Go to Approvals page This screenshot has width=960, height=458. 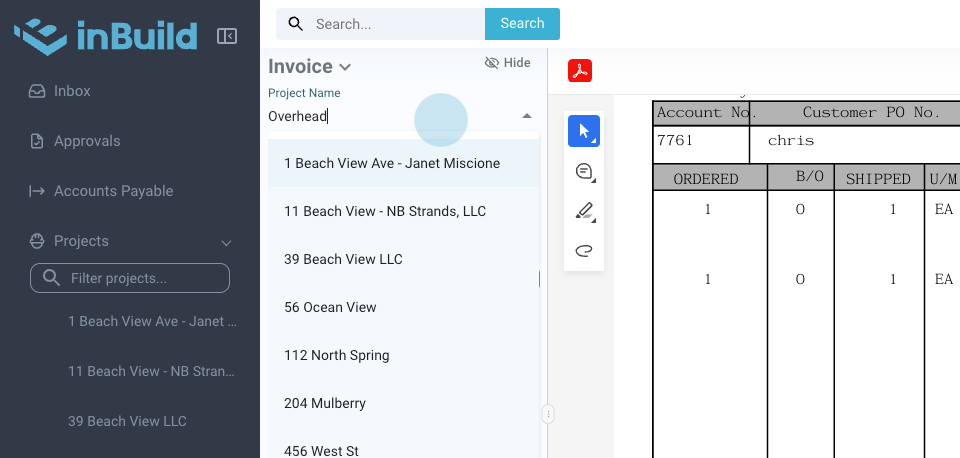[87, 141]
